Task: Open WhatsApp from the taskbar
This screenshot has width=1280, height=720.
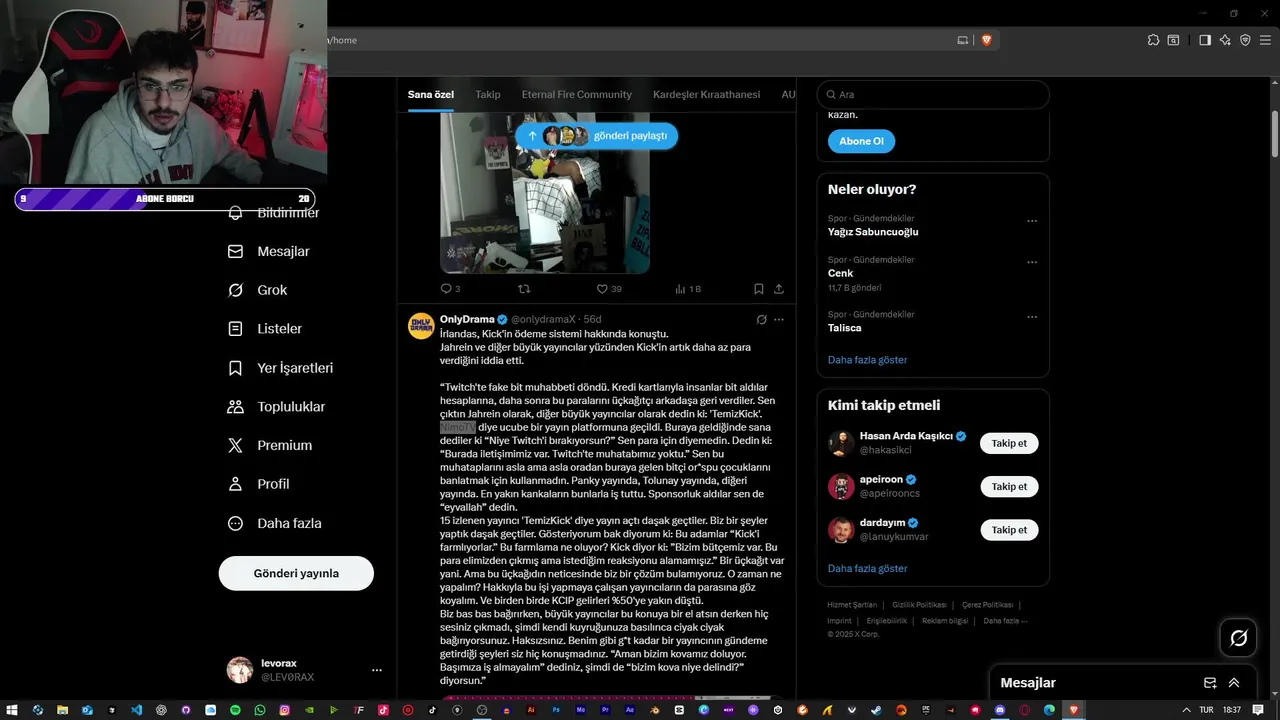Action: (260, 710)
